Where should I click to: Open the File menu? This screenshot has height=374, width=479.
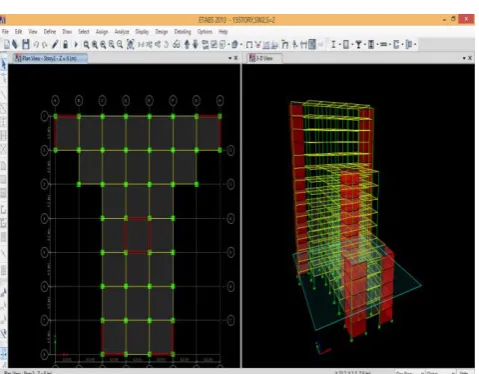coord(5,32)
